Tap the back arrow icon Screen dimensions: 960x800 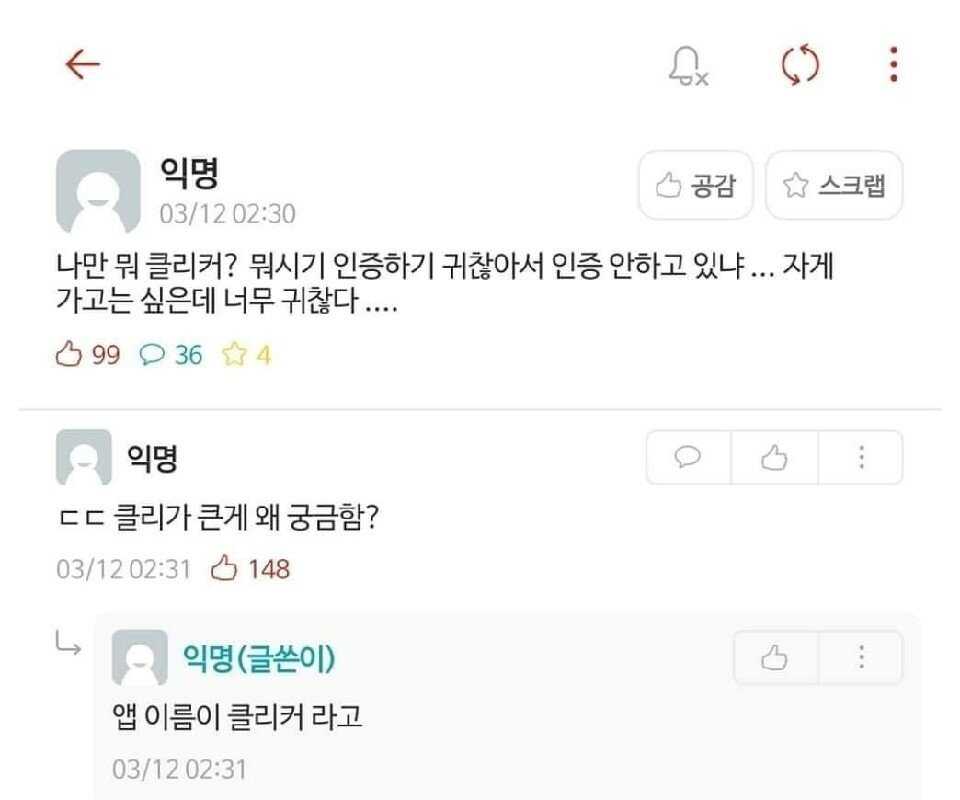pos(82,65)
